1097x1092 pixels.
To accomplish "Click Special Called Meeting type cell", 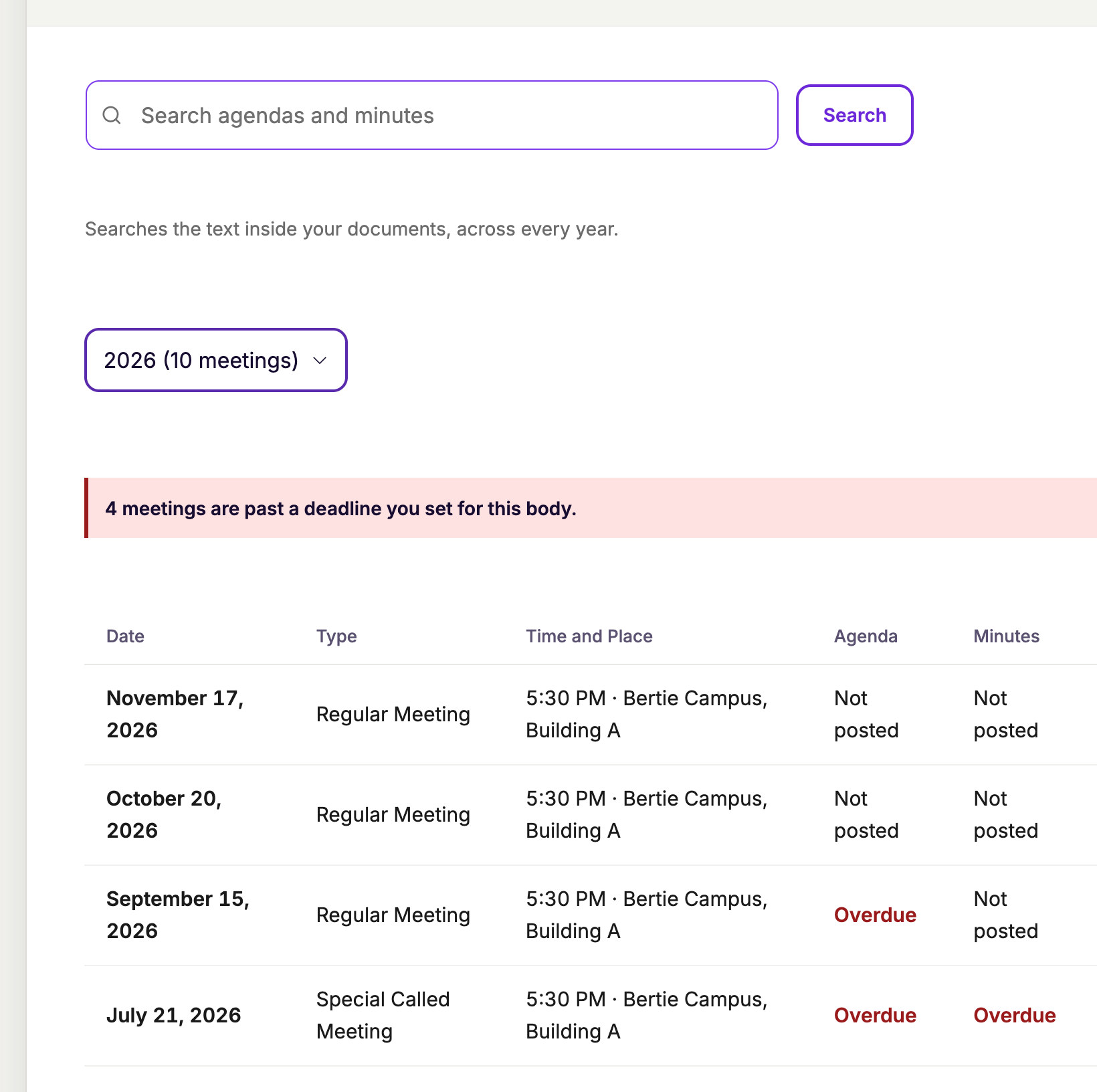I will tap(383, 1015).
